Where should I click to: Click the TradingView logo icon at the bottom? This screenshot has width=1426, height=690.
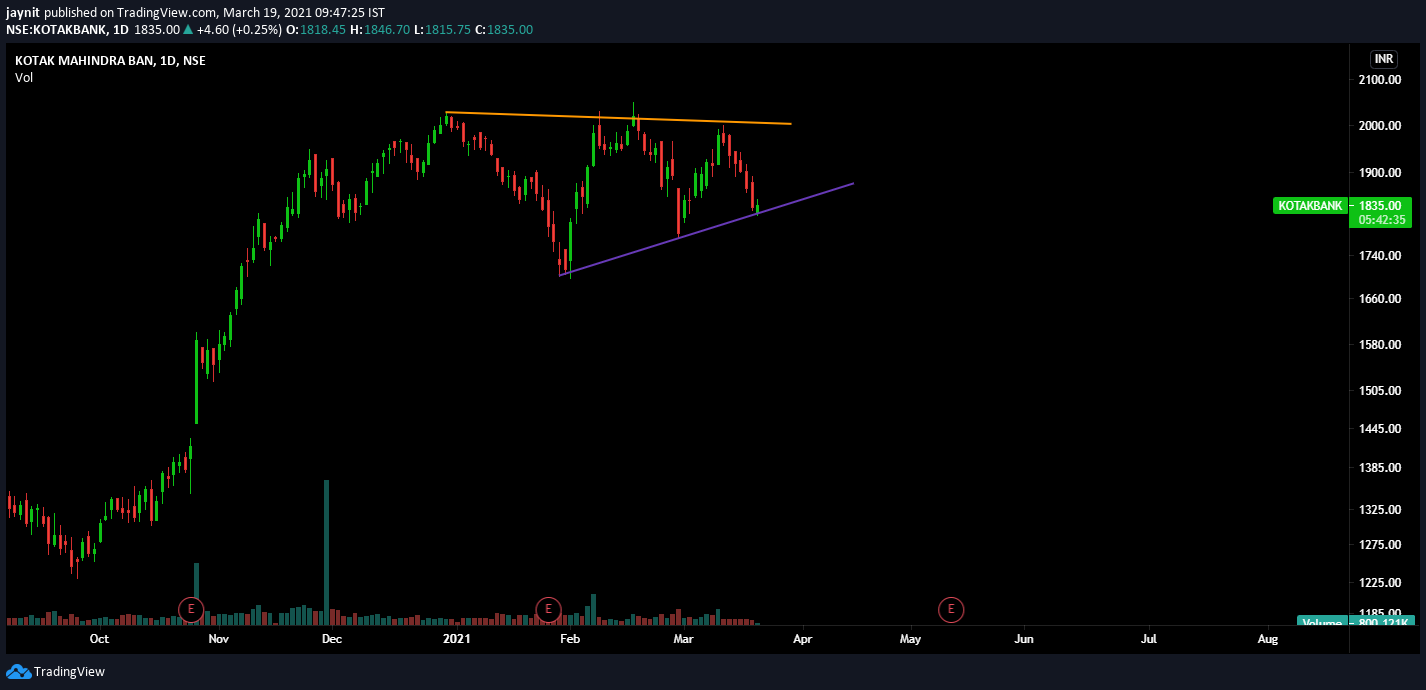tap(18, 672)
